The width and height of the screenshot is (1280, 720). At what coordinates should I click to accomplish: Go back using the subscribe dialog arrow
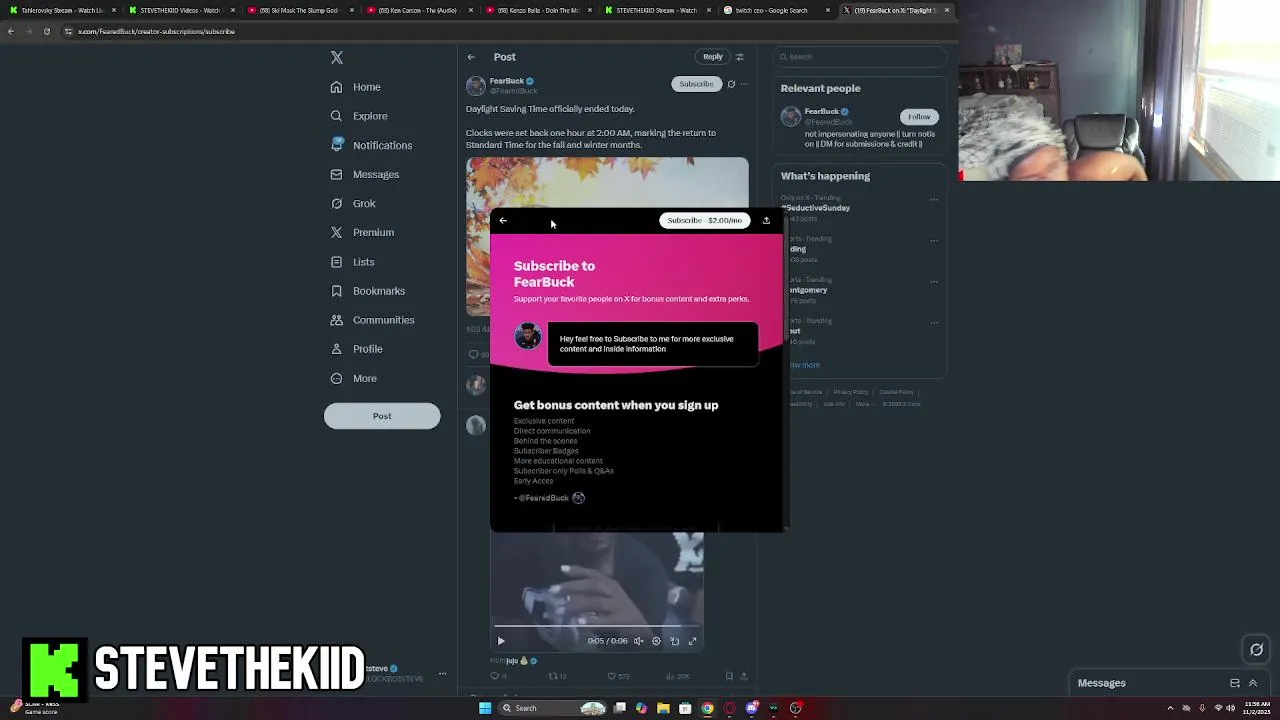coord(503,220)
